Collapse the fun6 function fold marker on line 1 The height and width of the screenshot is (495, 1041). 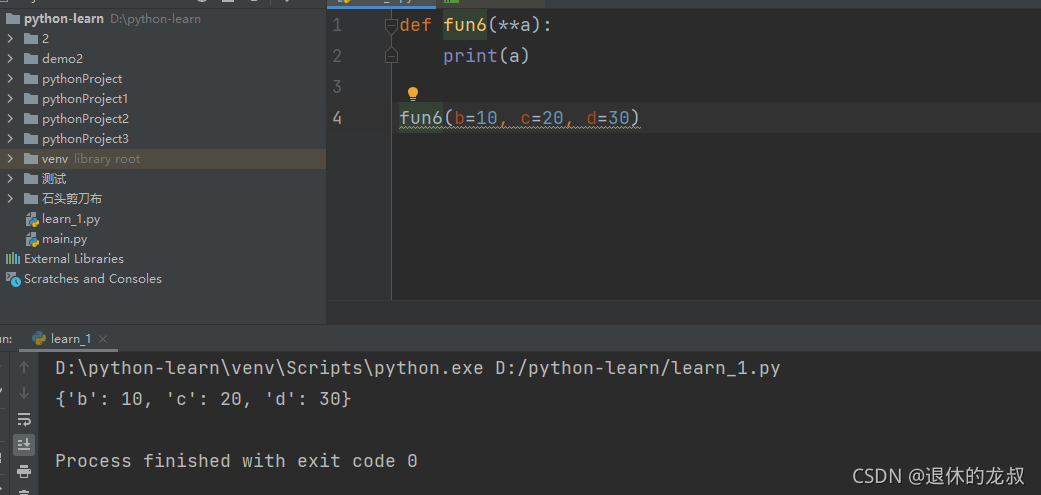coord(391,26)
